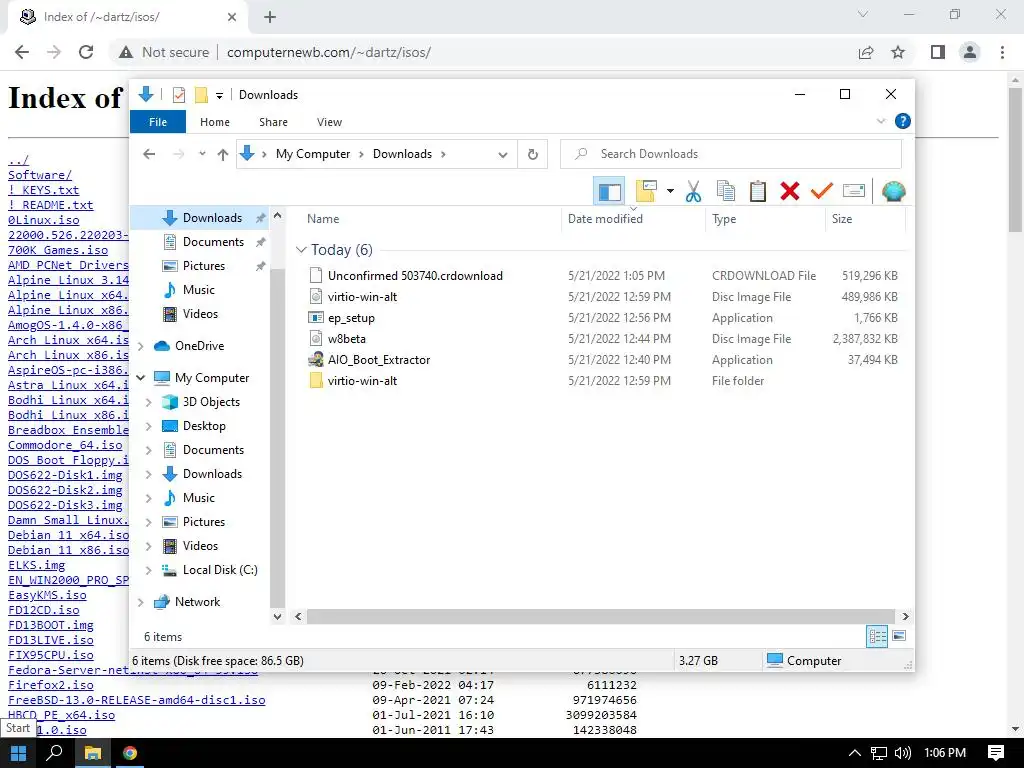This screenshot has width=1024, height=768.
Task: Click the Search Downloads field
Action: pos(731,154)
